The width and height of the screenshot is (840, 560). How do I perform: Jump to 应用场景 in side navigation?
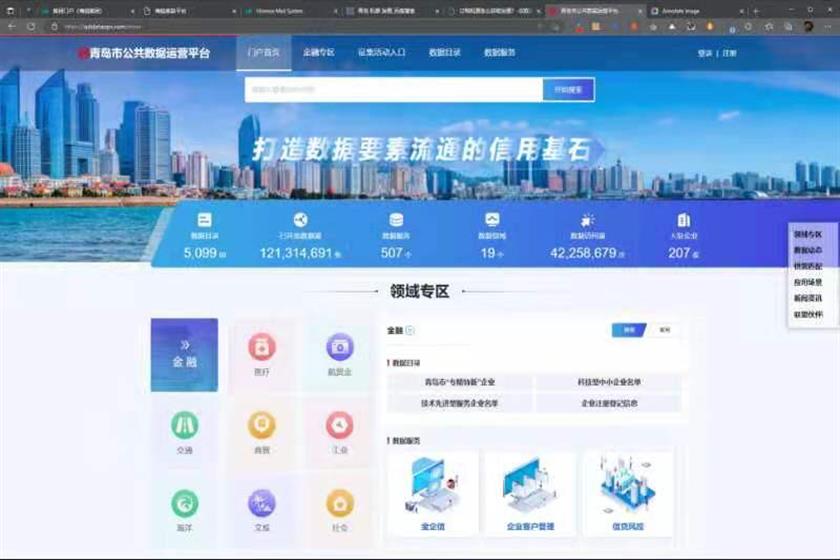coord(808,282)
